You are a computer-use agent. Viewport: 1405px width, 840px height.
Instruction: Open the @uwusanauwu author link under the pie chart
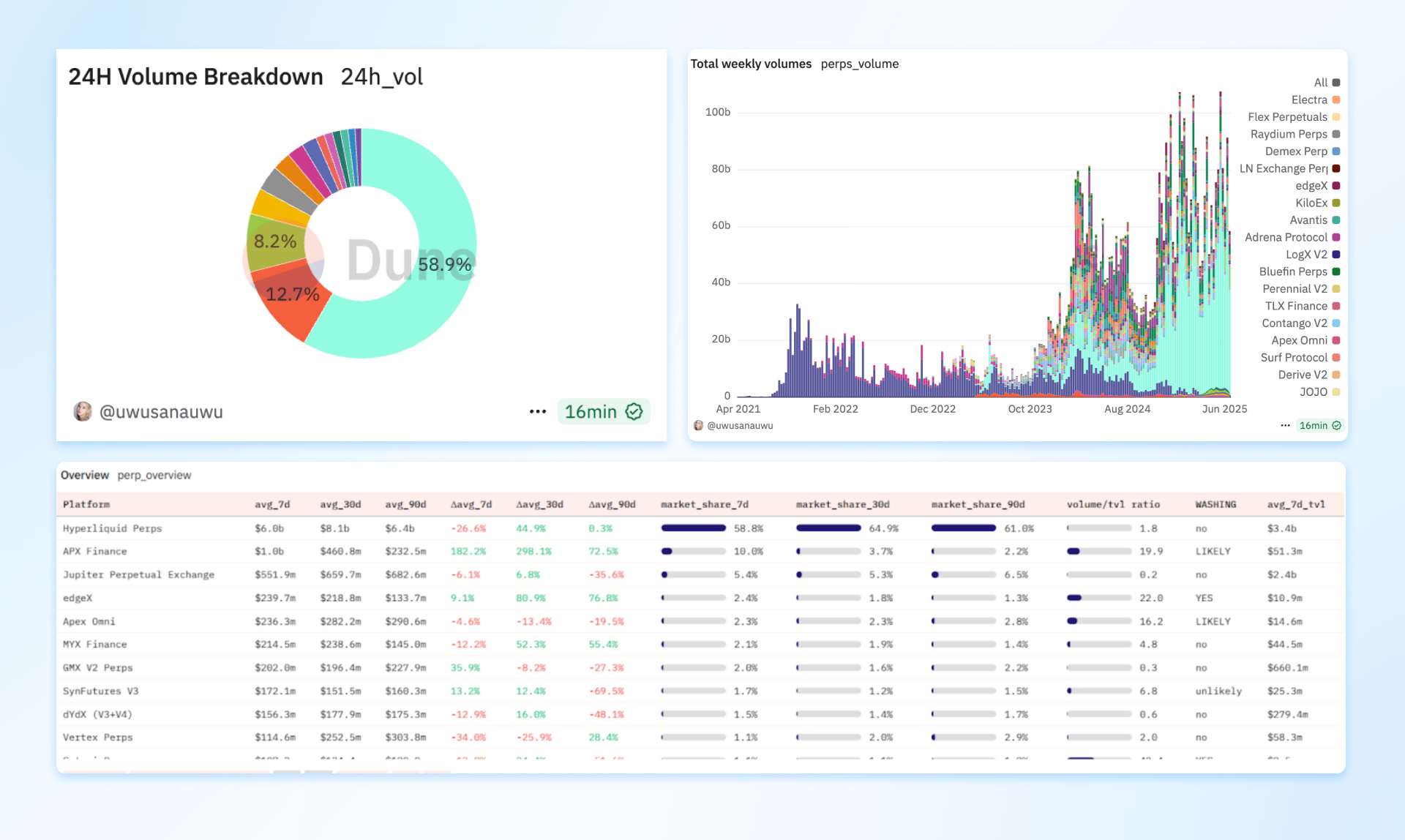click(x=161, y=412)
